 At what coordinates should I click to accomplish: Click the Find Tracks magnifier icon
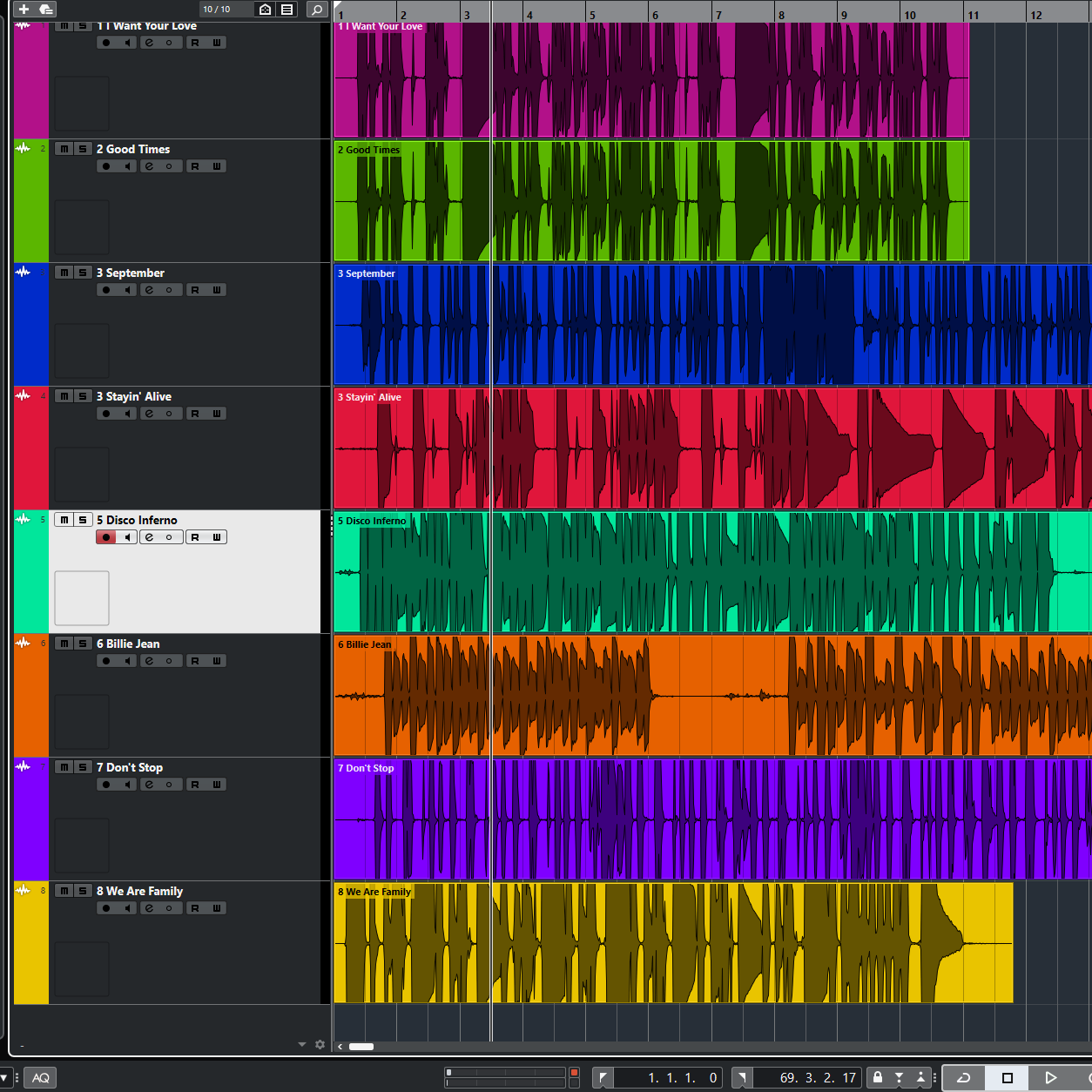(x=317, y=10)
